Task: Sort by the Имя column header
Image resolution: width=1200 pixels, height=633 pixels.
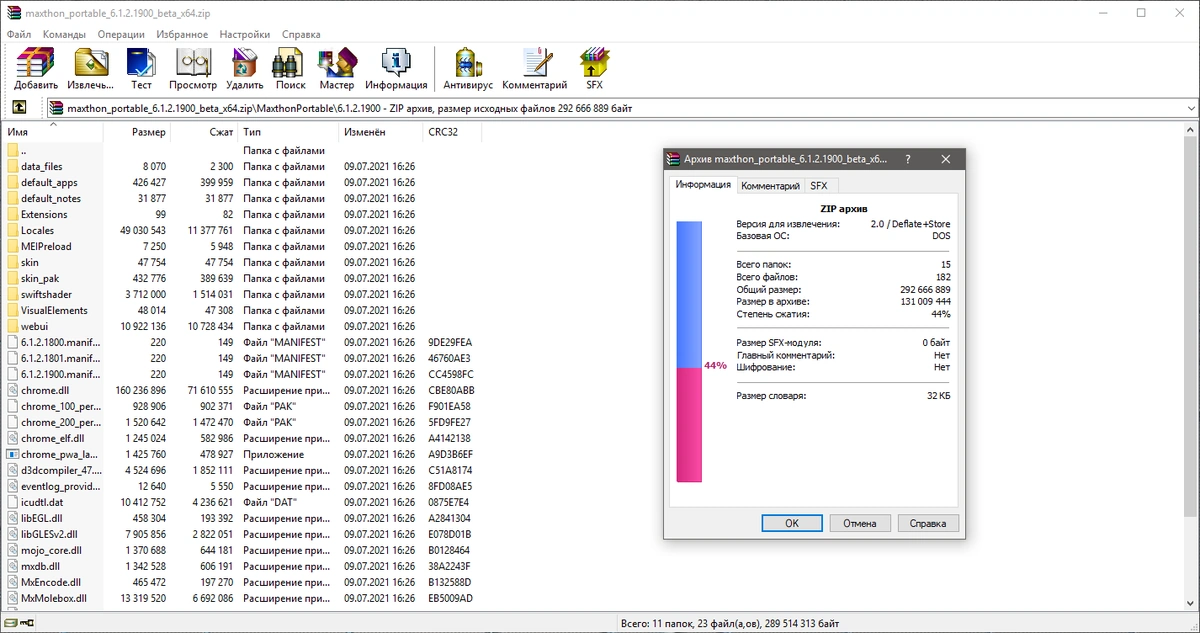Action: (x=52, y=132)
